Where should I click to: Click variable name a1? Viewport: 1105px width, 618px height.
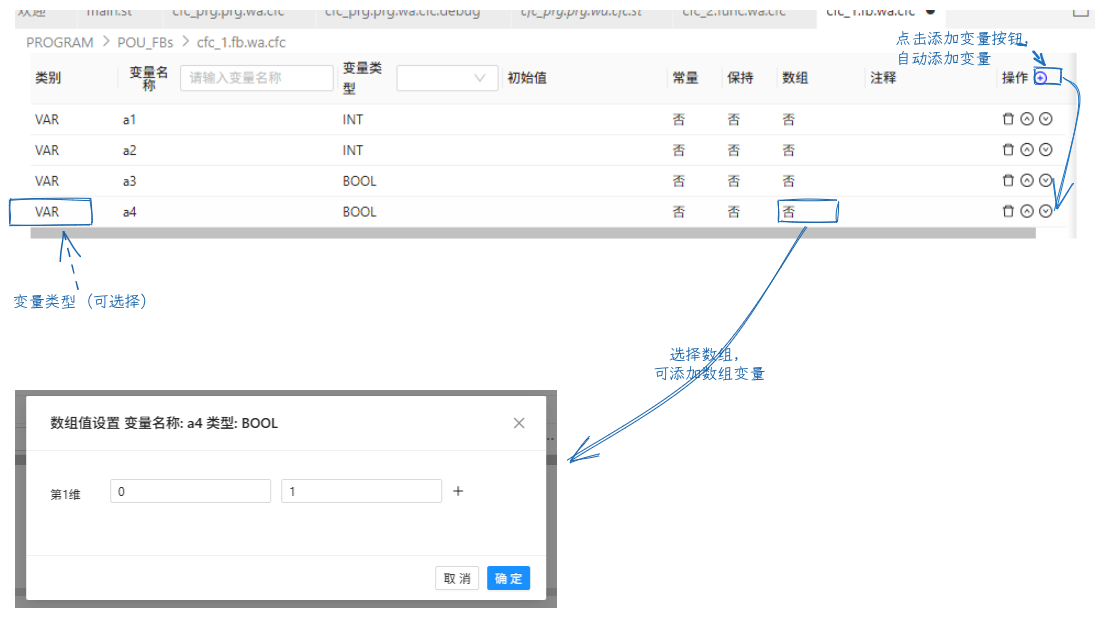(x=129, y=119)
